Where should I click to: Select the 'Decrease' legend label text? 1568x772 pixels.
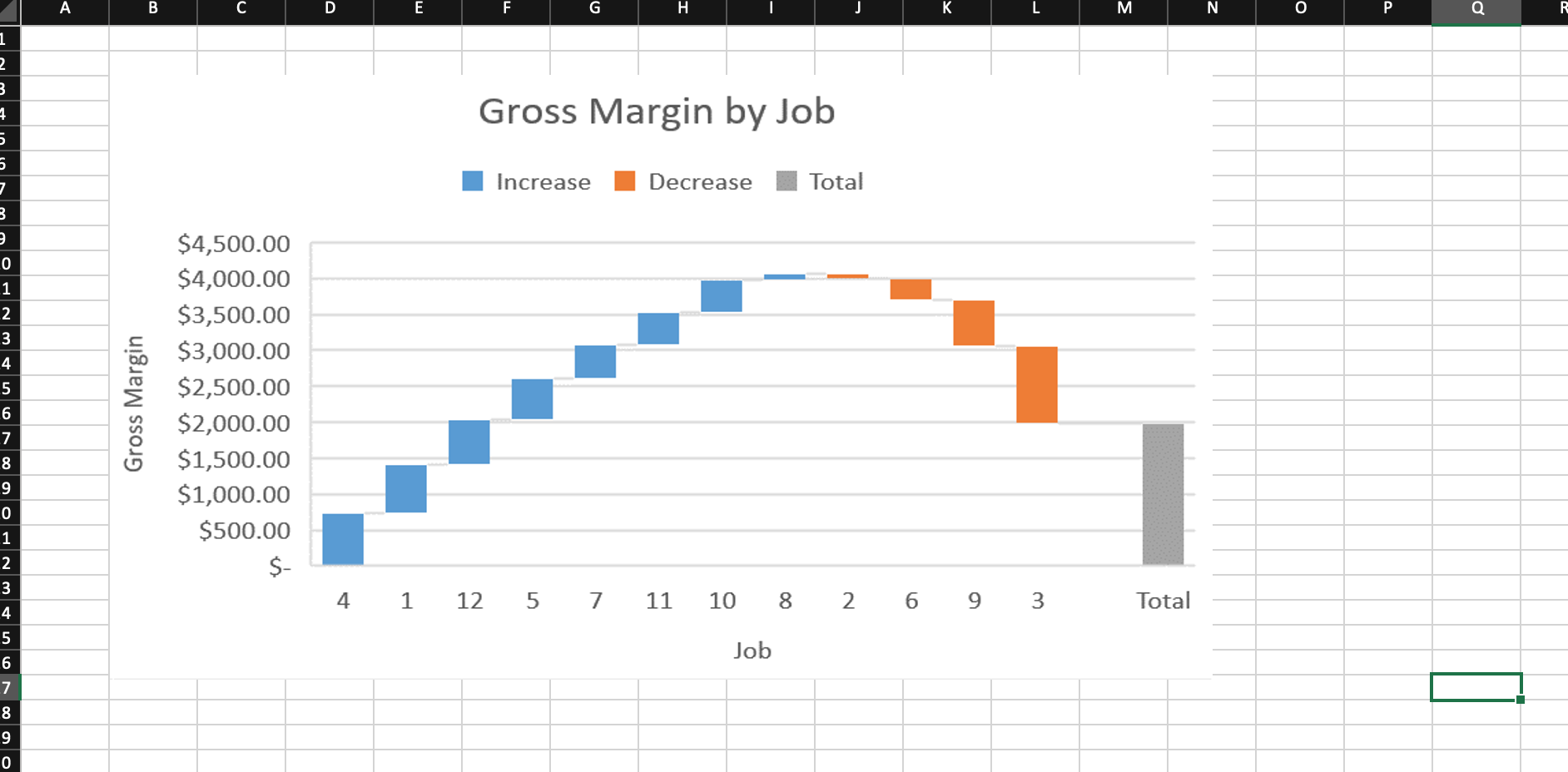(700, 181)
